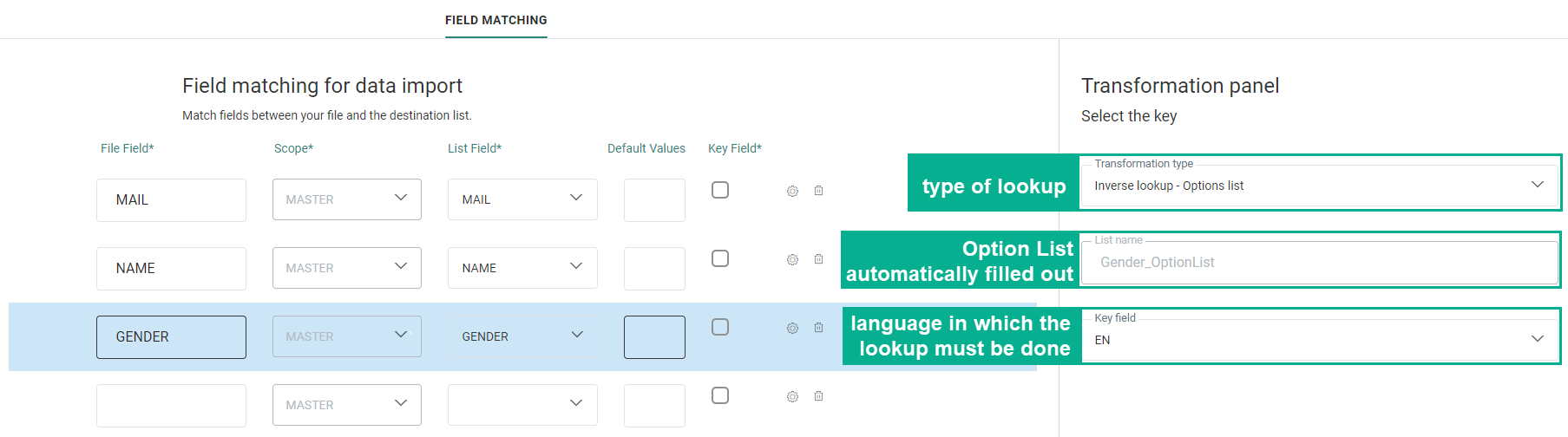The width and height of the screenshot is (1568, 437).
Task: Delete the MAIL row with trash icon
Action: (x=818, y=191)
